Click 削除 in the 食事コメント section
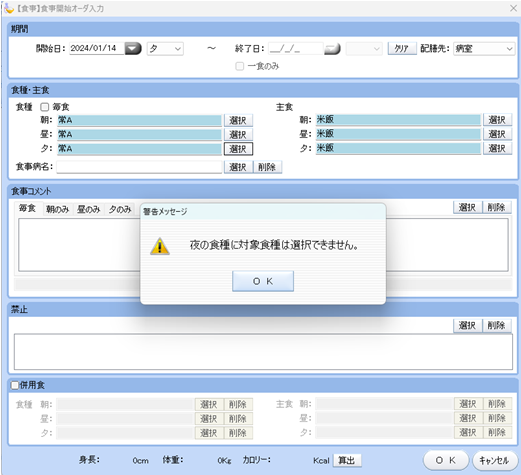 [x=496, y=207]
